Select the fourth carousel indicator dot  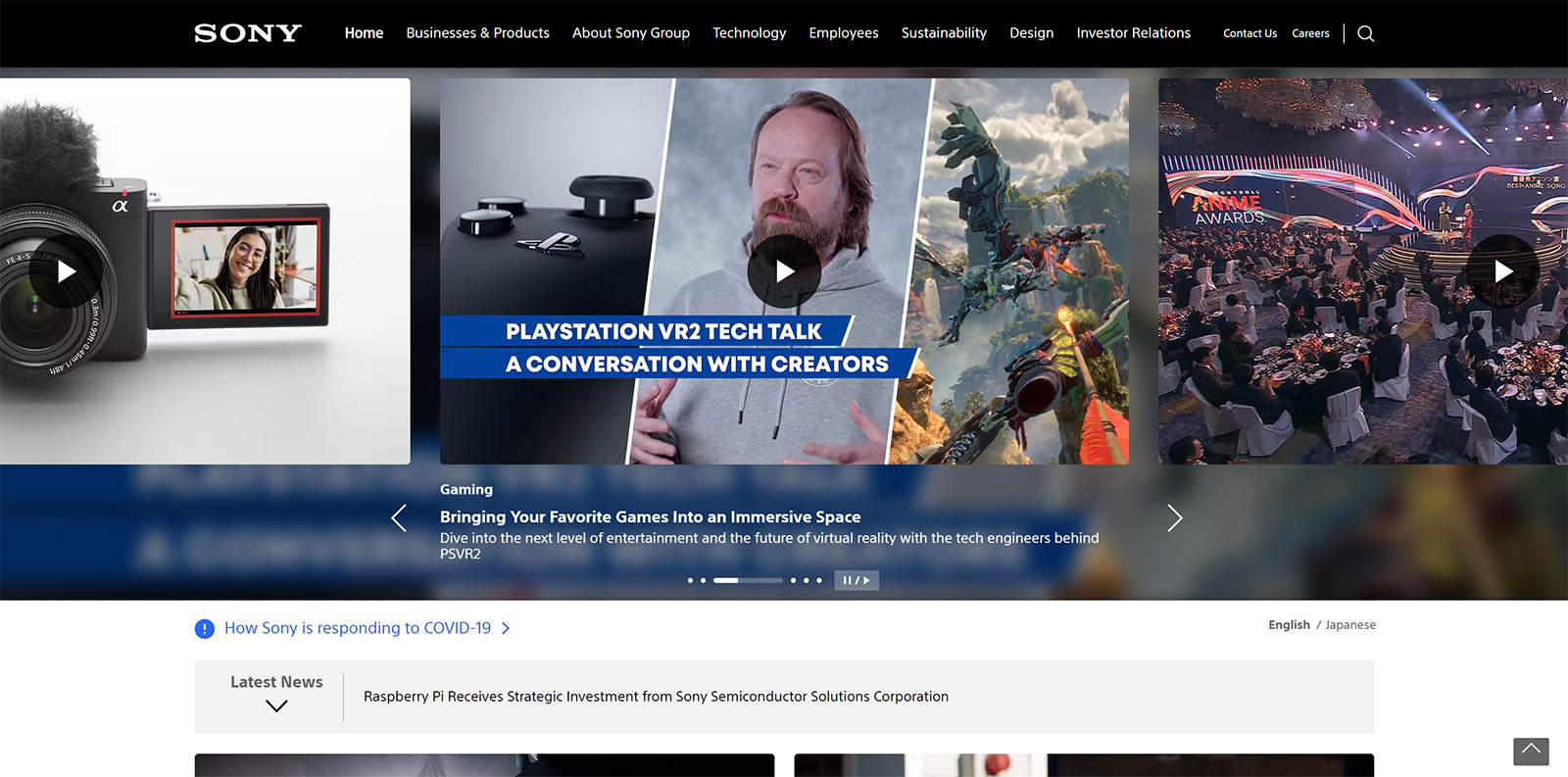coord(793,580)
